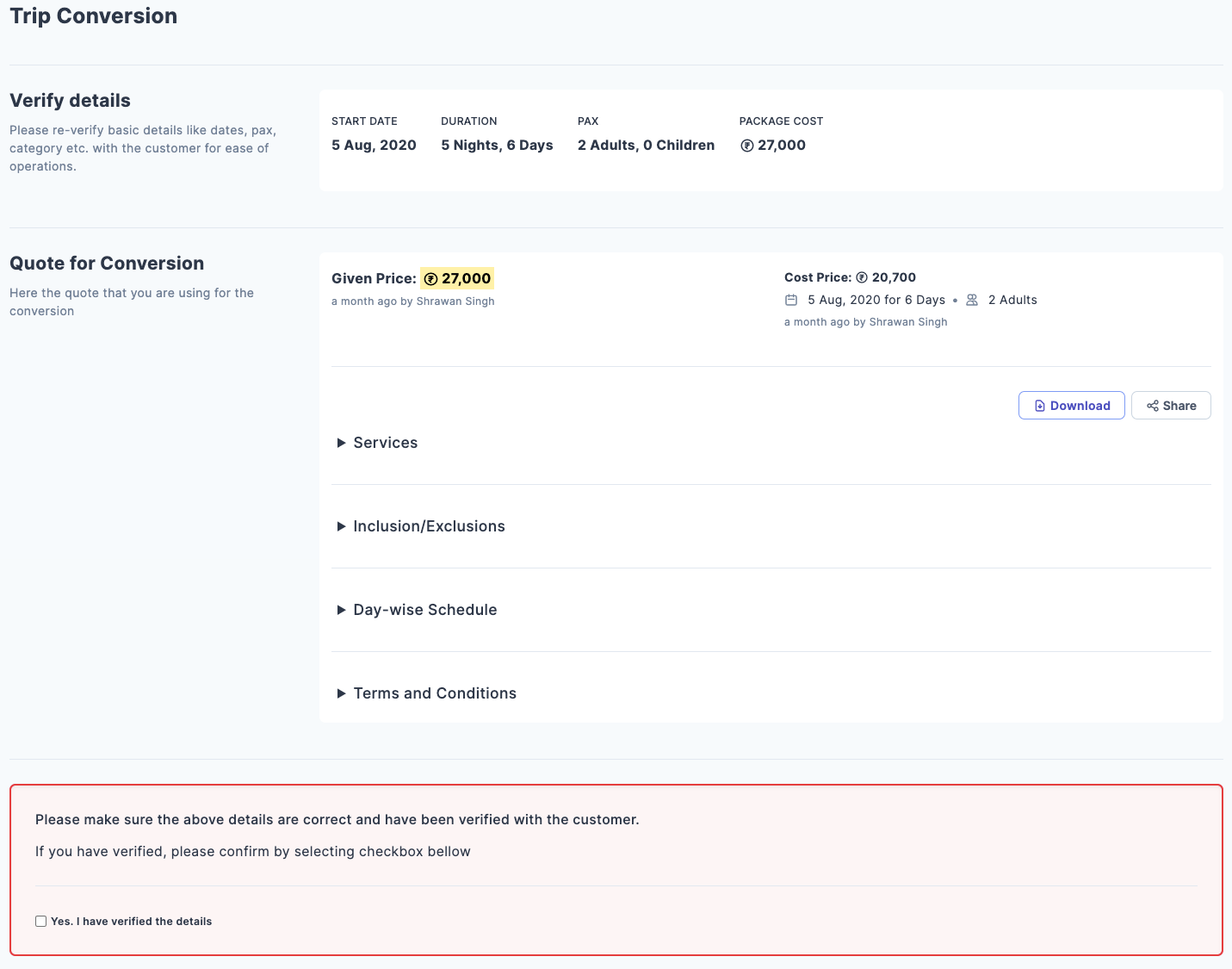Click Shrawan Singh link below Cost Price
The width and height of the screenshot is (1232, 969).
click(x=907, y=321)
